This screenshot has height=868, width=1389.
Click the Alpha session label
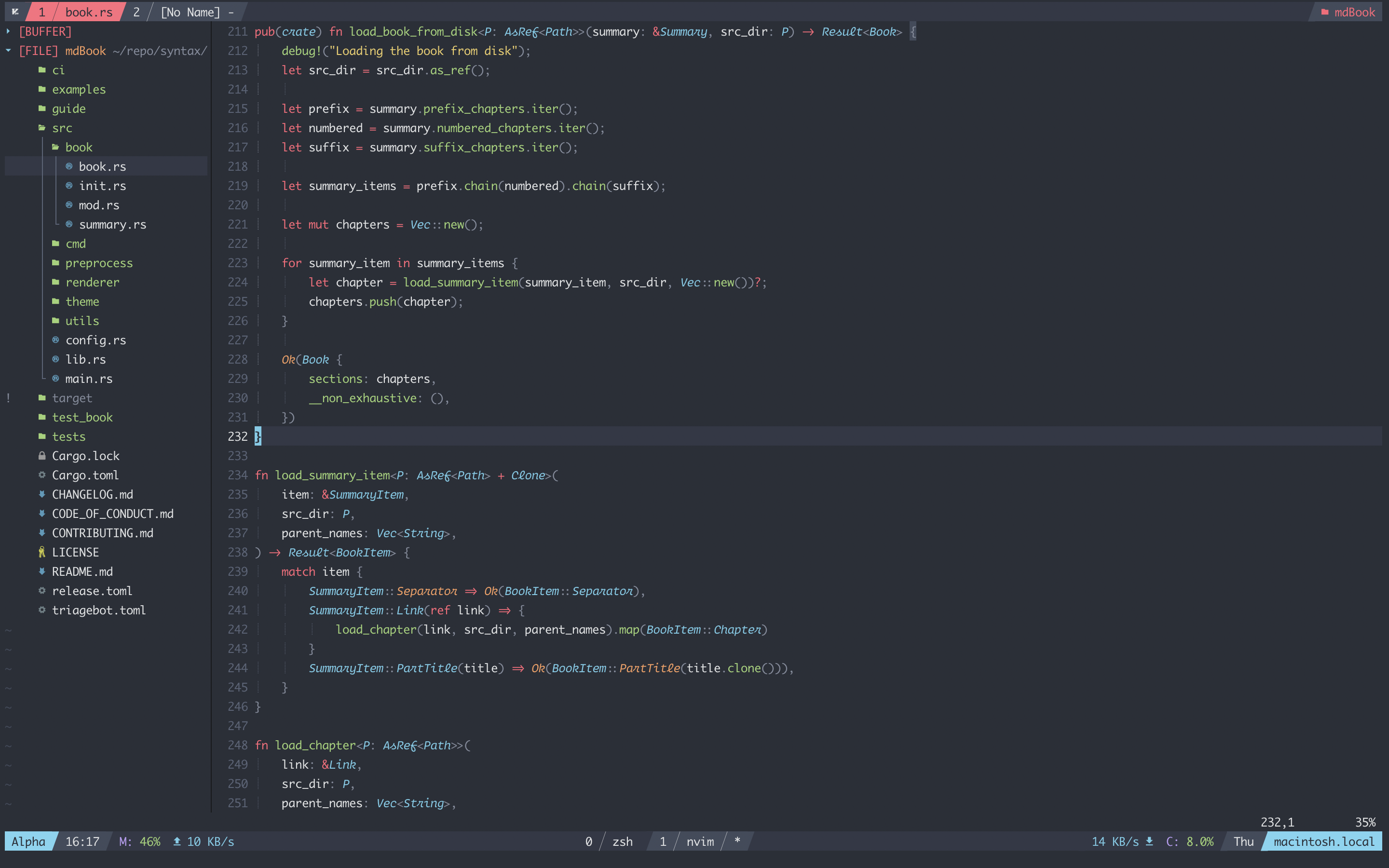28,841
